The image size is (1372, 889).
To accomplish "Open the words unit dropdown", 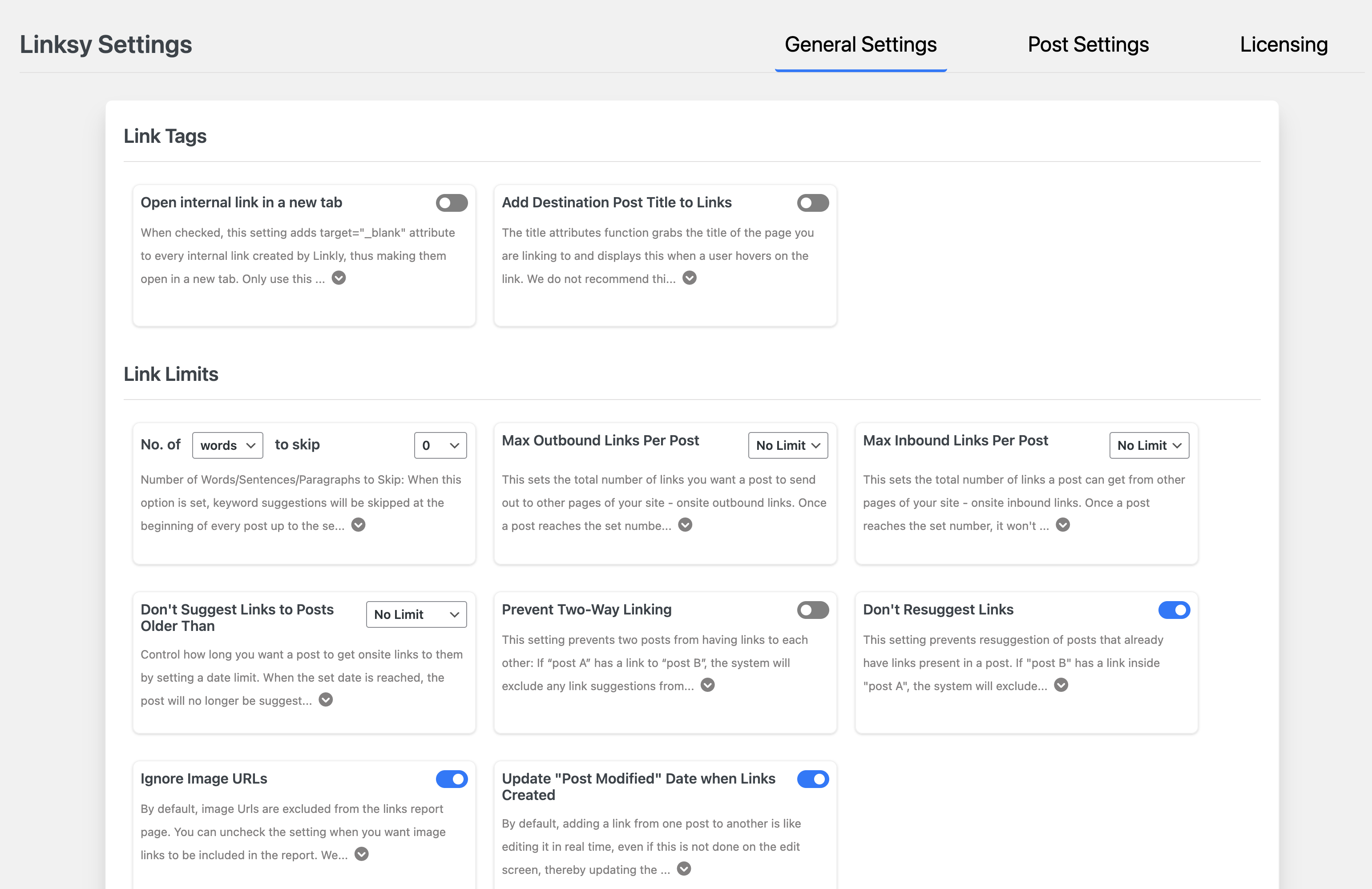I will coord(228,445).
